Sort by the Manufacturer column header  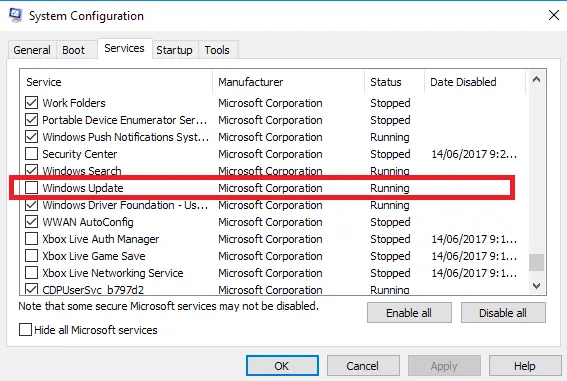tap(289, 82)
